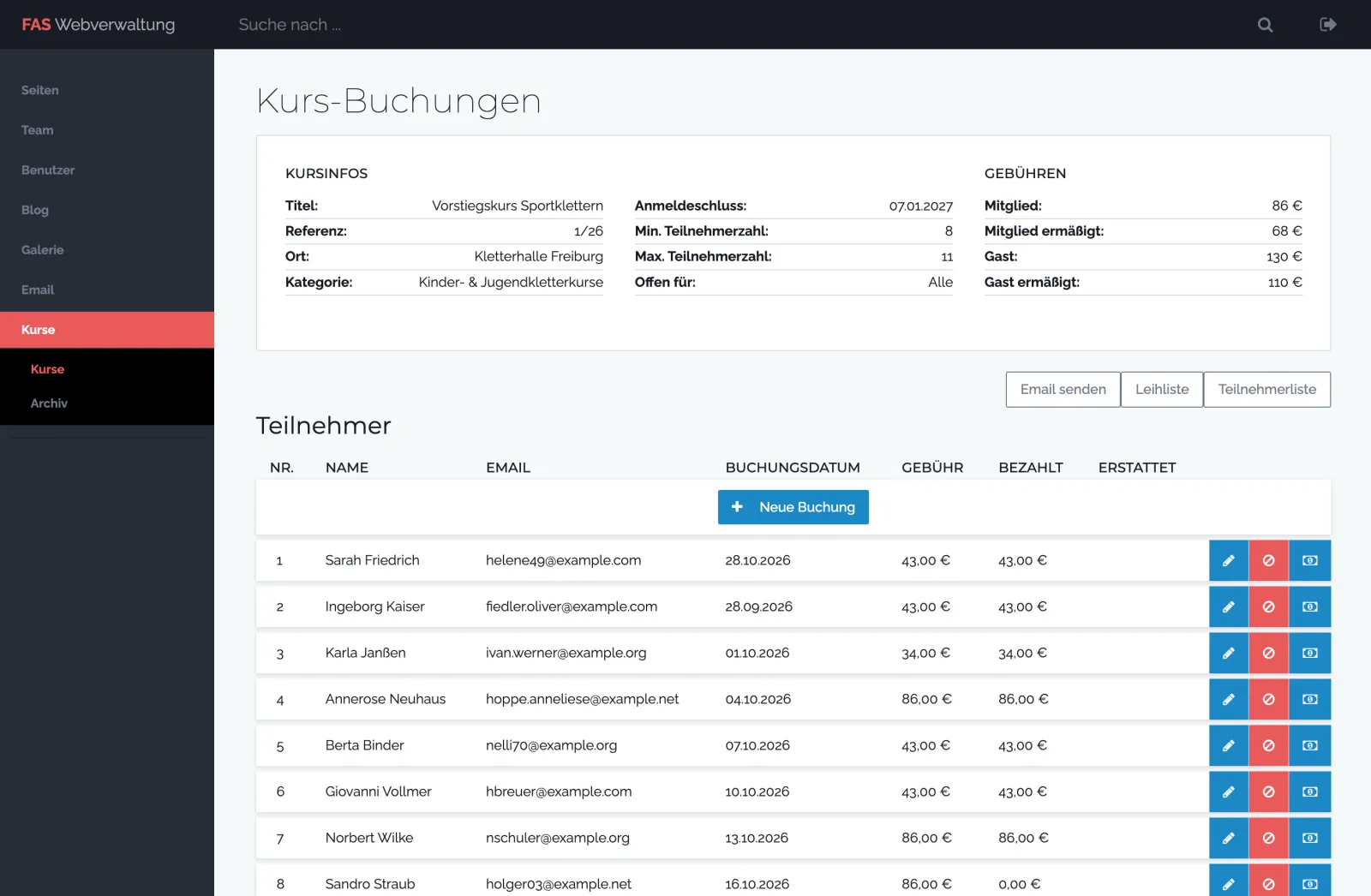Open the payment icon for Karla Janßen
The width and height of the screenshot is (1371, 896).
tap(1310, 653)
